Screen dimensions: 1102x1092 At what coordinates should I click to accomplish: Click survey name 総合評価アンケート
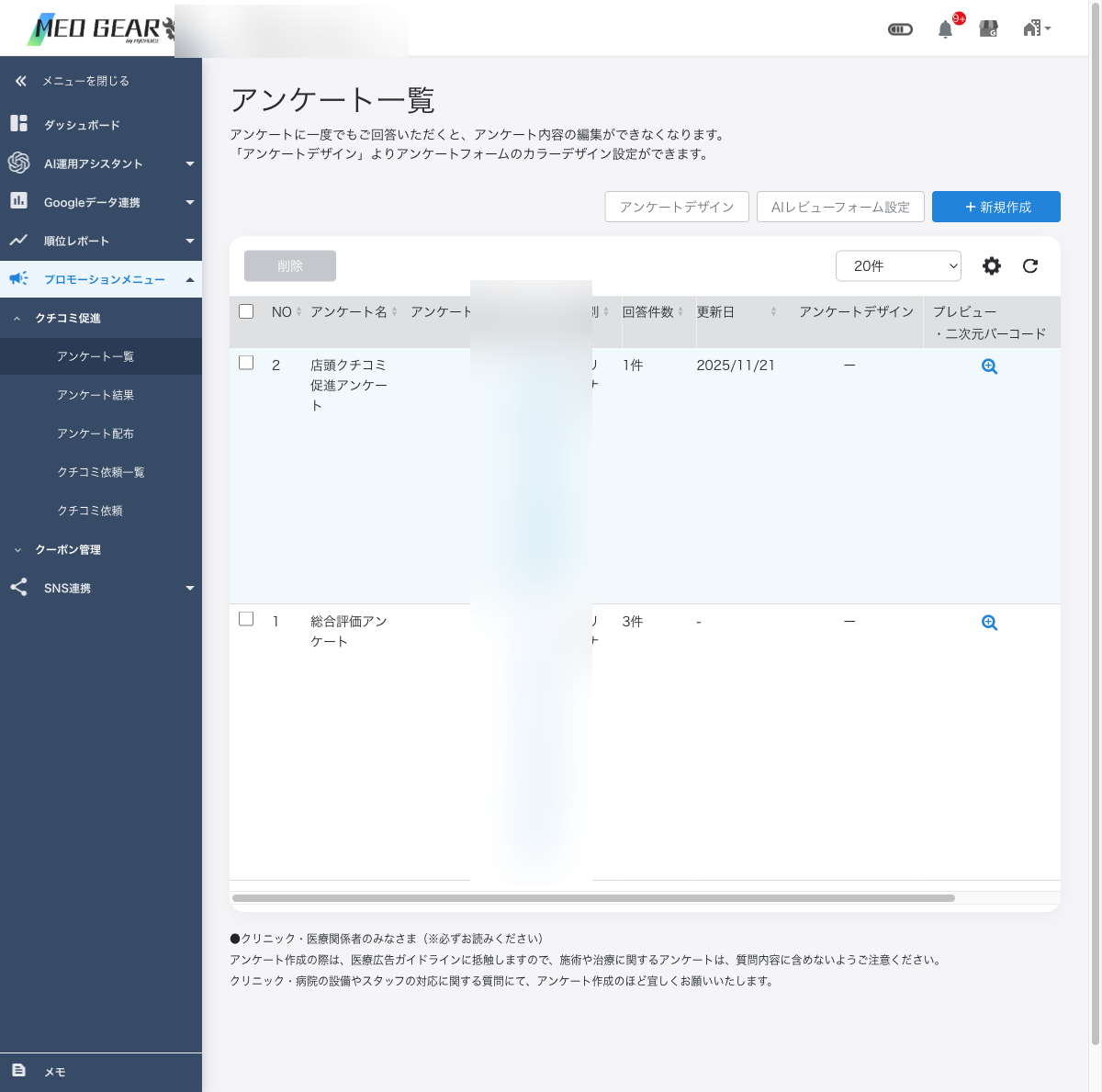pyautogui.click(x=349, y=631)
